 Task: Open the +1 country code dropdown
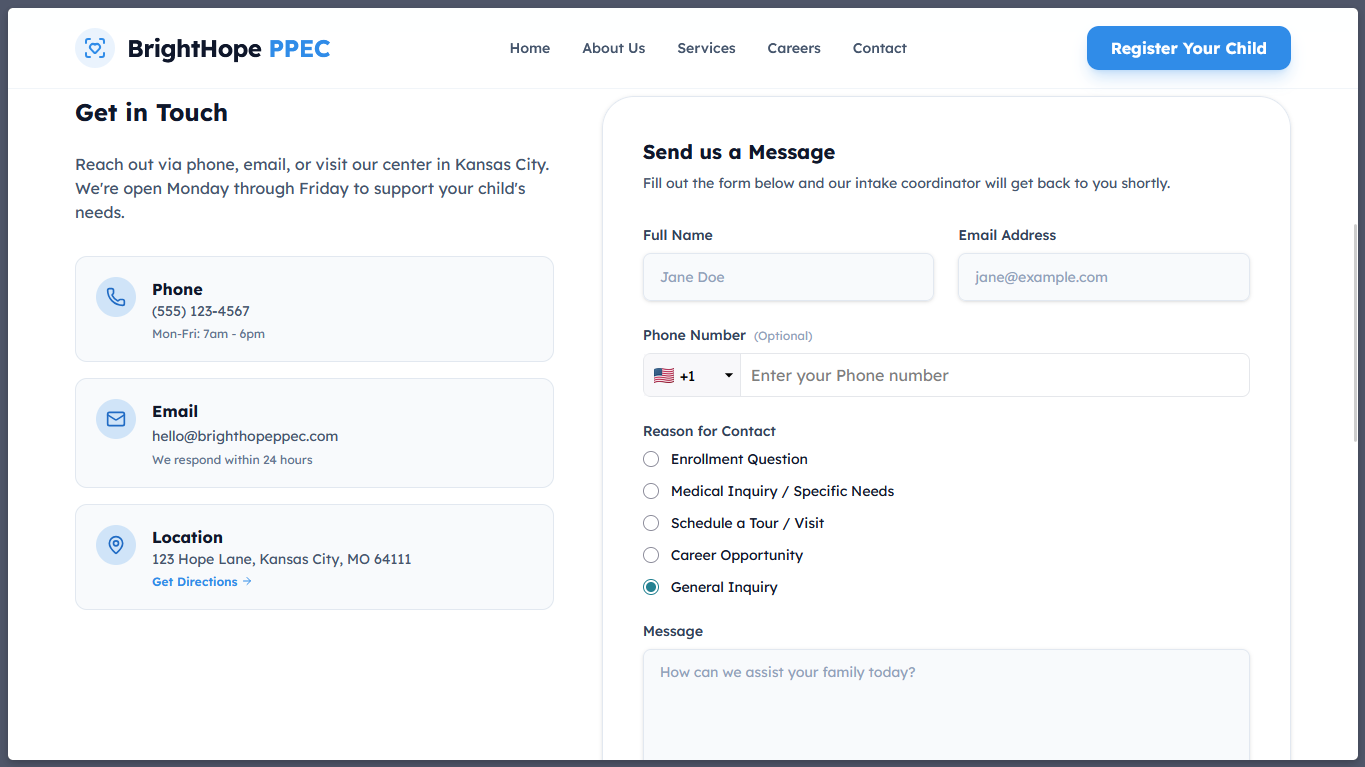[x=692, y=376]
